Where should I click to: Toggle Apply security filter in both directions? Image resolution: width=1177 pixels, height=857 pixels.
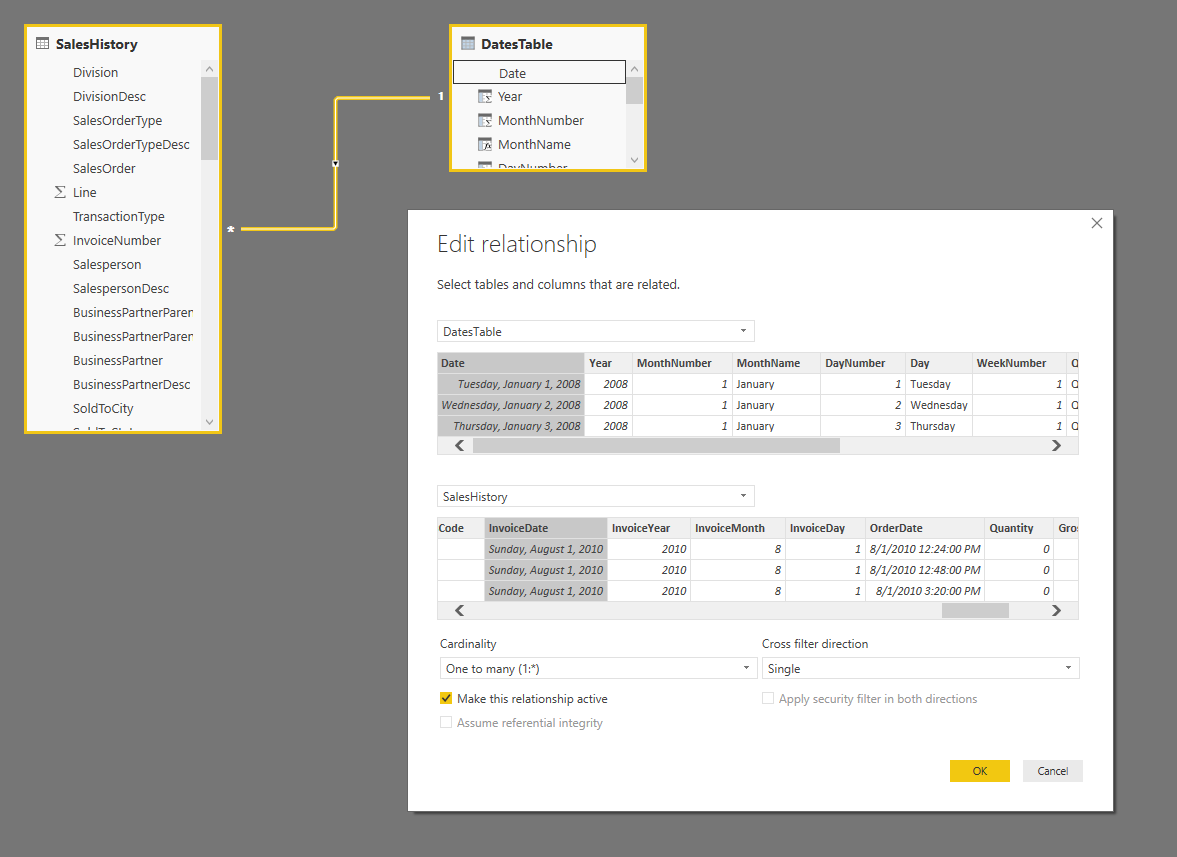(x=768, y=698)
